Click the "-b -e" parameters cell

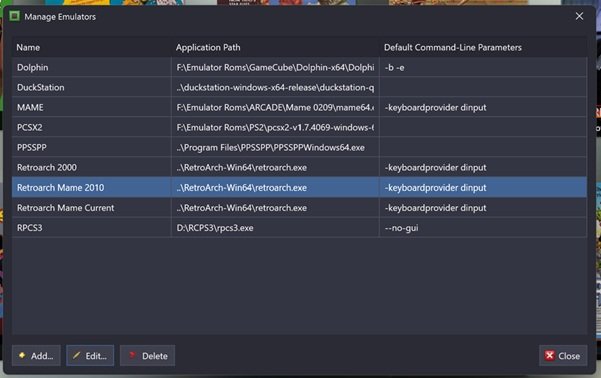point(483,67)
